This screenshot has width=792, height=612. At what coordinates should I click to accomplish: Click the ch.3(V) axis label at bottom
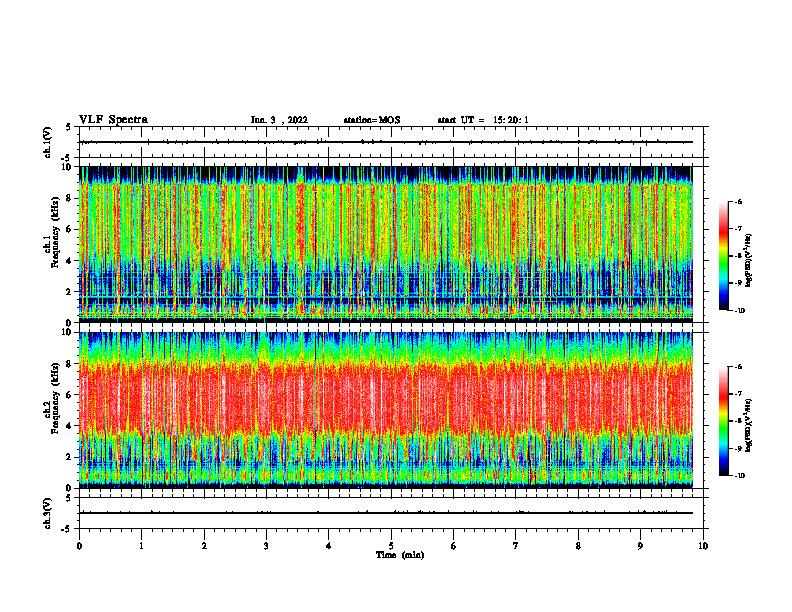(x=48, y=514)
